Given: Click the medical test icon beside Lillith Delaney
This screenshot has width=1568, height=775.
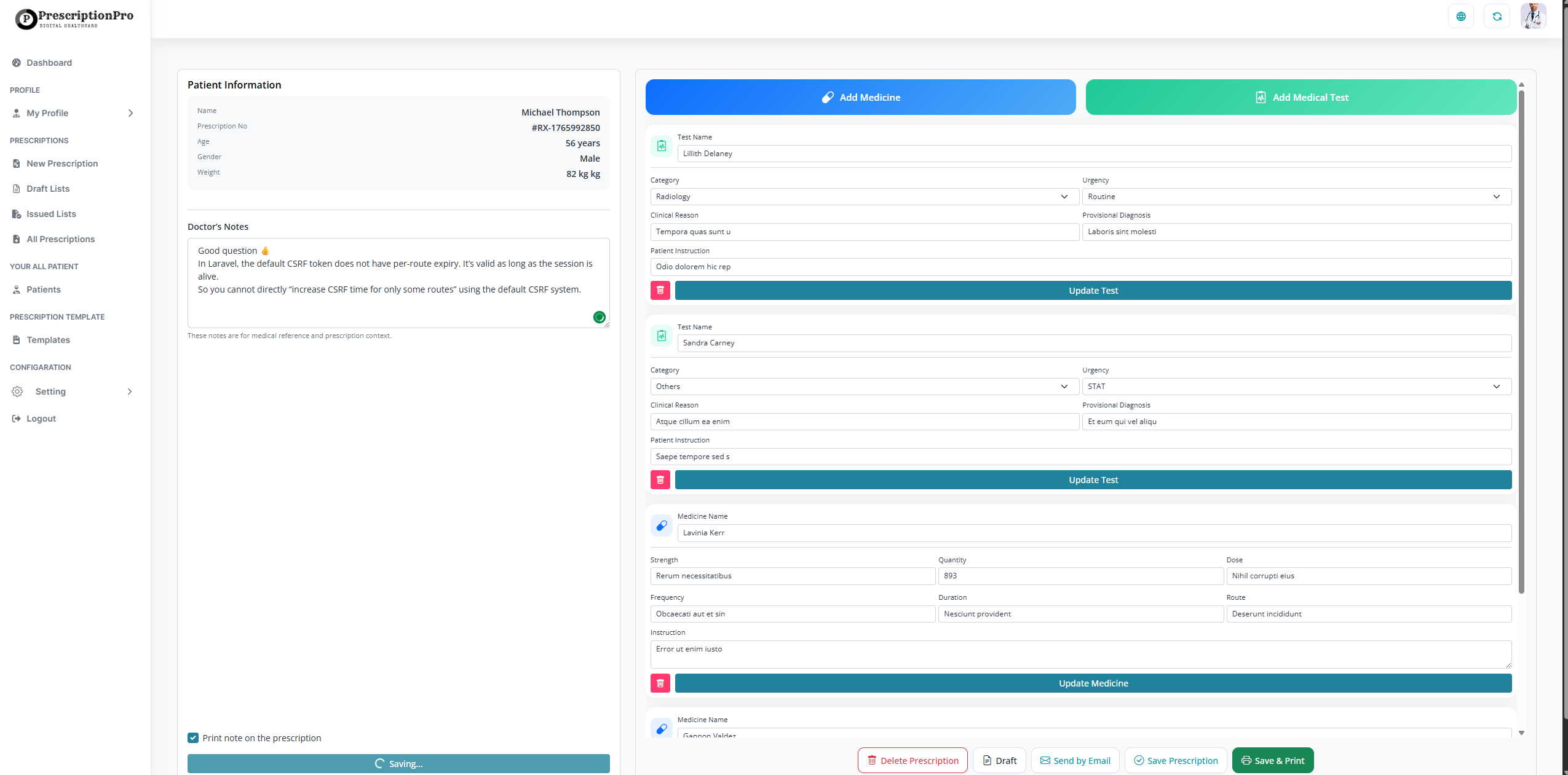Looking at the screenshot, I should pos(661,146).
